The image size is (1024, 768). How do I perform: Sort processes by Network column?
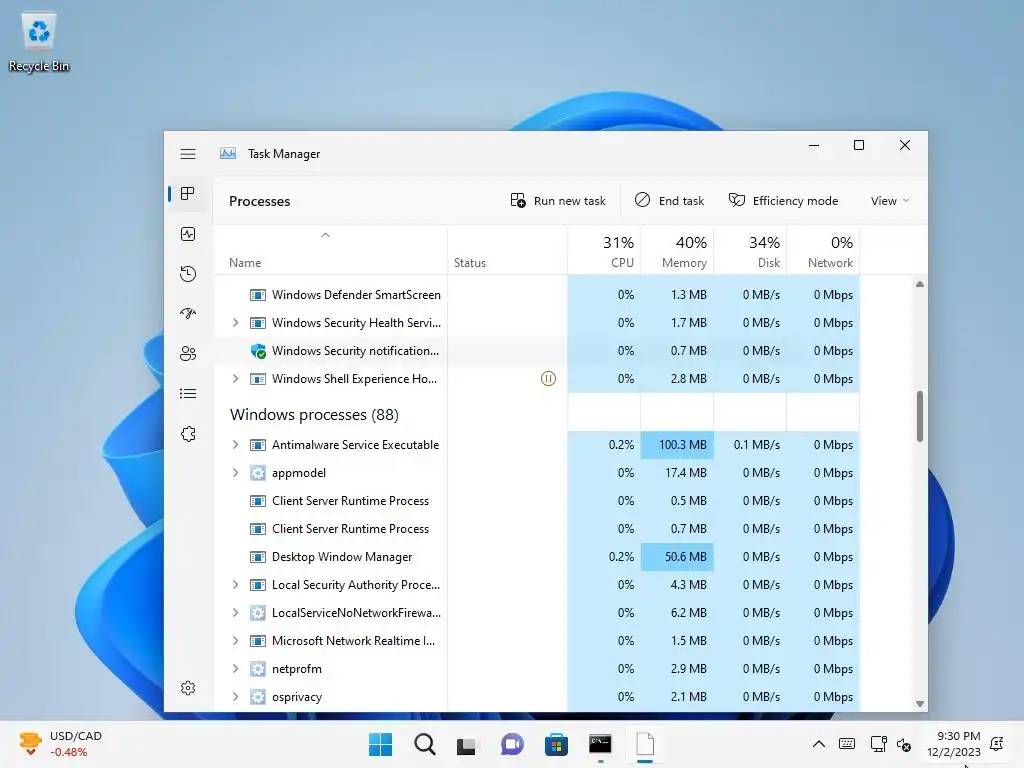coord(824,251)
